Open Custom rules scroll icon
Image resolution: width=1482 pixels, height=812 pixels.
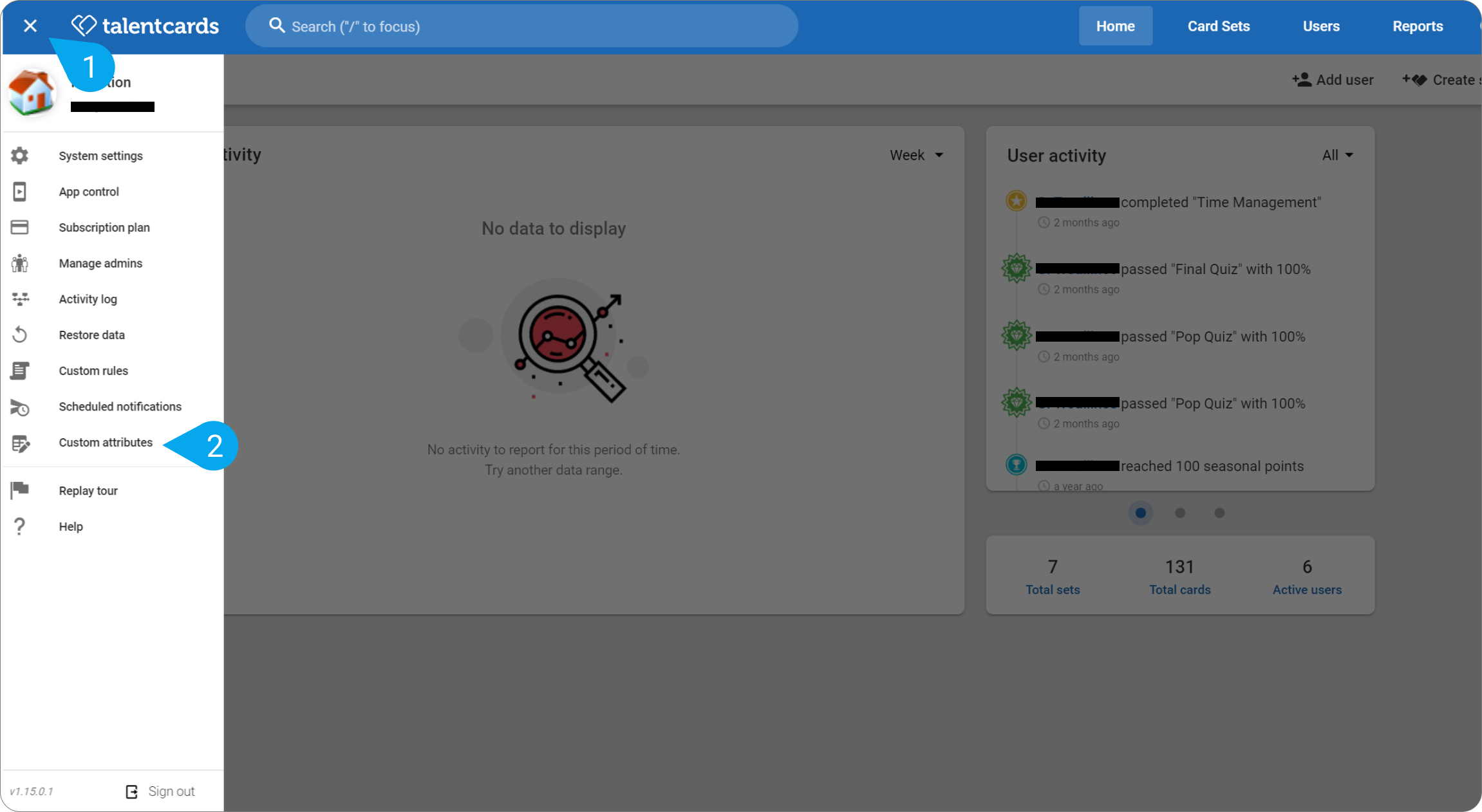[x=20, y=371]
